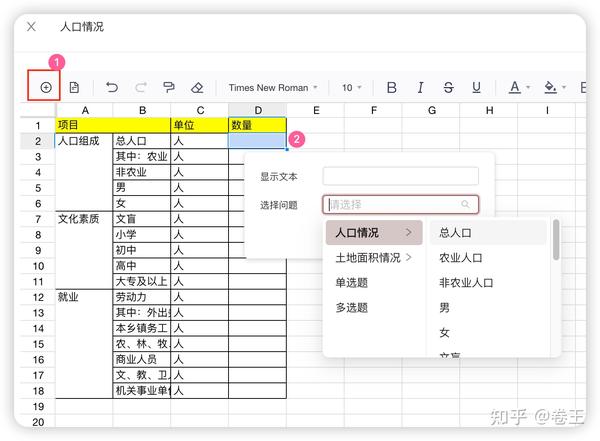Image resolution: width=600 pixels, height=441 pixels.
Task: Select column H header
Action: tap(489, 111)
